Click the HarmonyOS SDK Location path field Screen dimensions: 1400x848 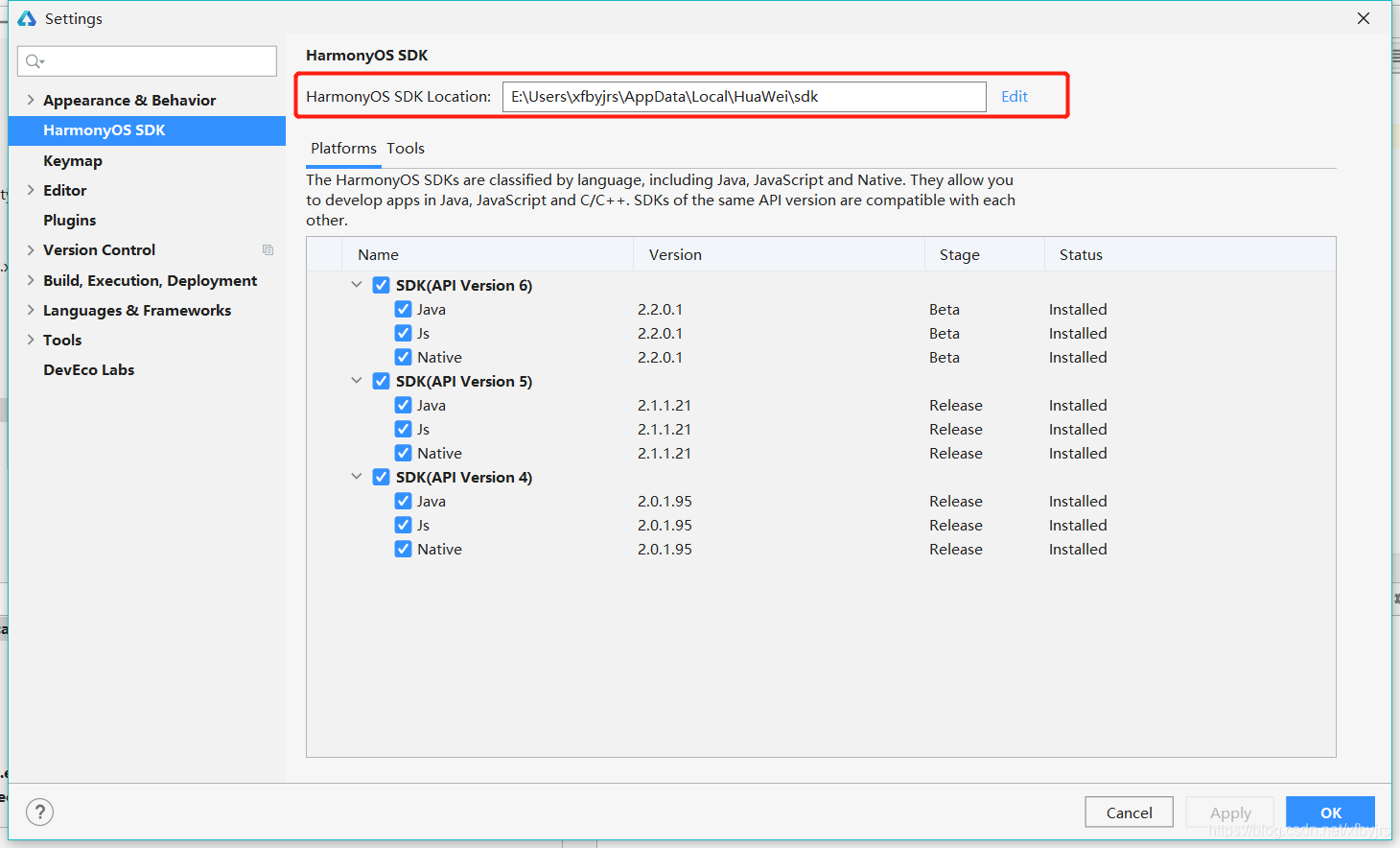744,96
